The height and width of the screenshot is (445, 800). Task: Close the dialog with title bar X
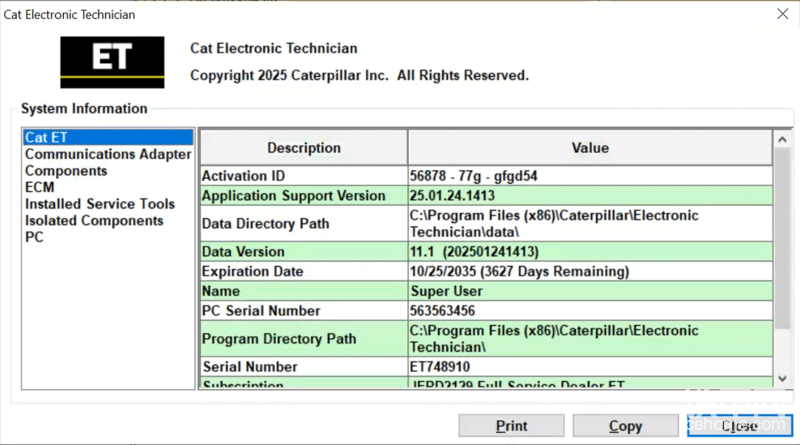pyautogui.click(x=781, y=14)
